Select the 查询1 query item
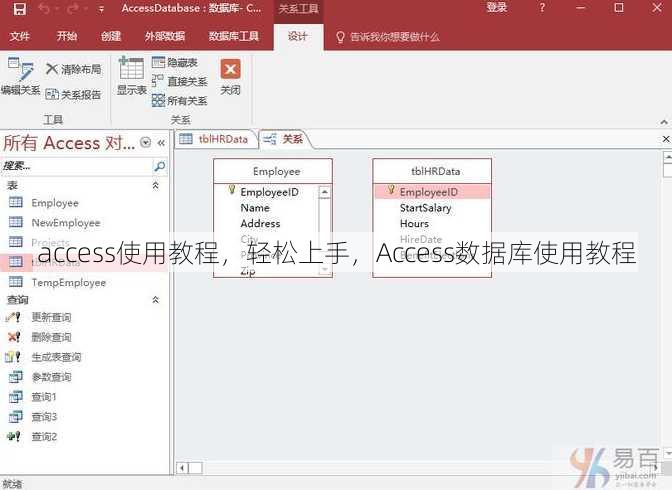 [44, 397]
